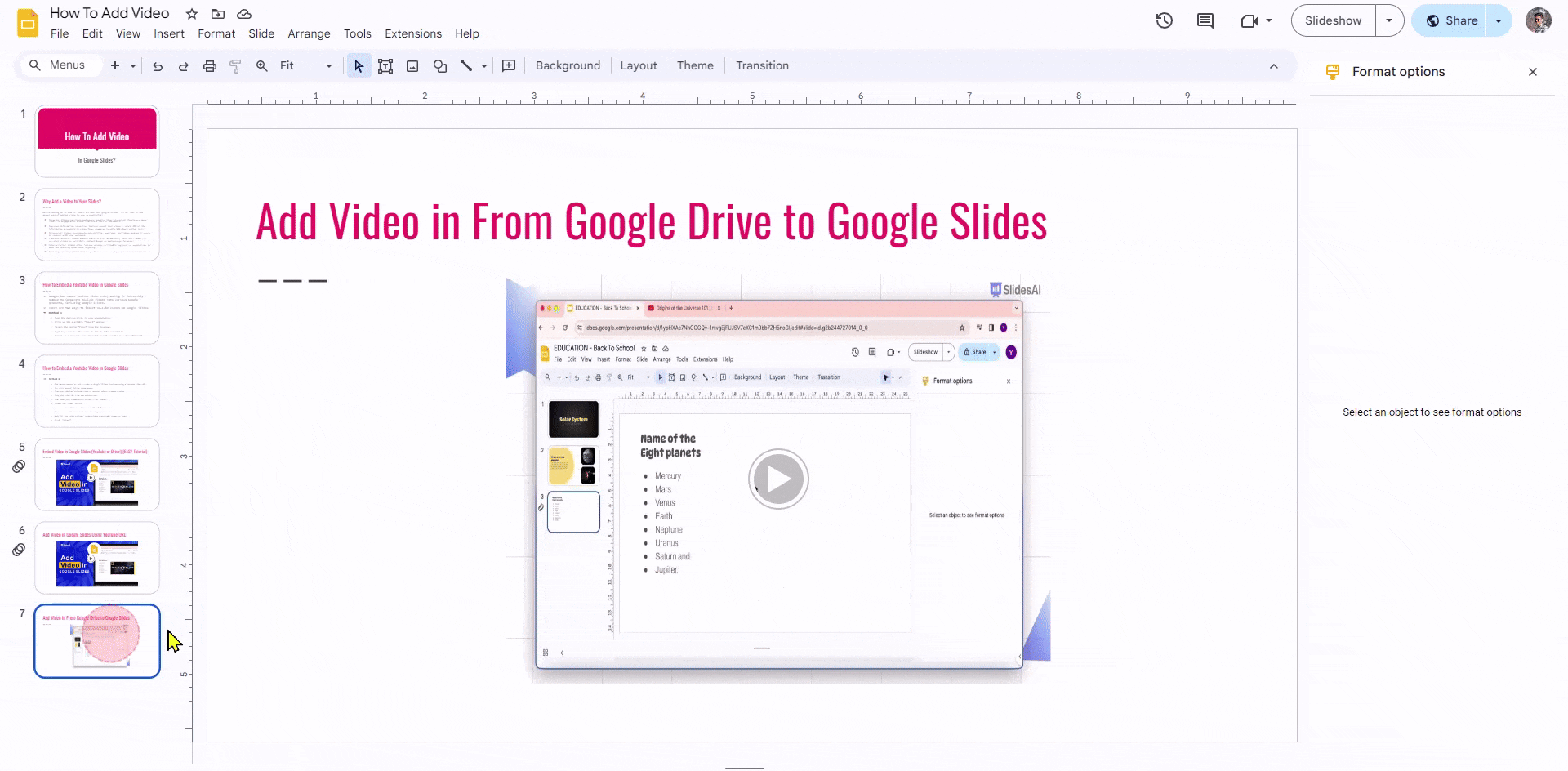Open the comments history icon
The height and width of the screenshot is (771, 1568).
1205,20
